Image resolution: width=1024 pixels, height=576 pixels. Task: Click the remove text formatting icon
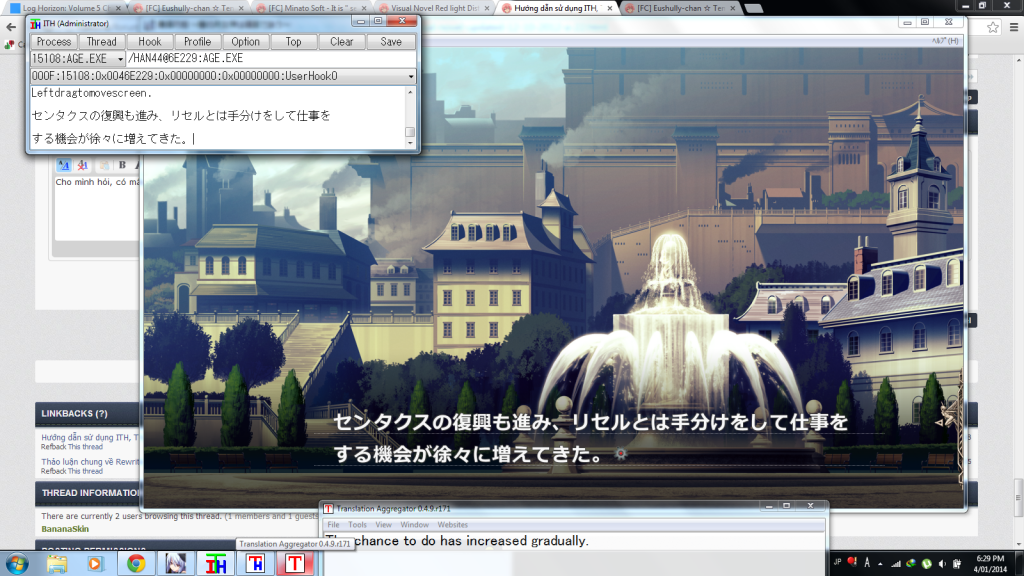[83, 165]
